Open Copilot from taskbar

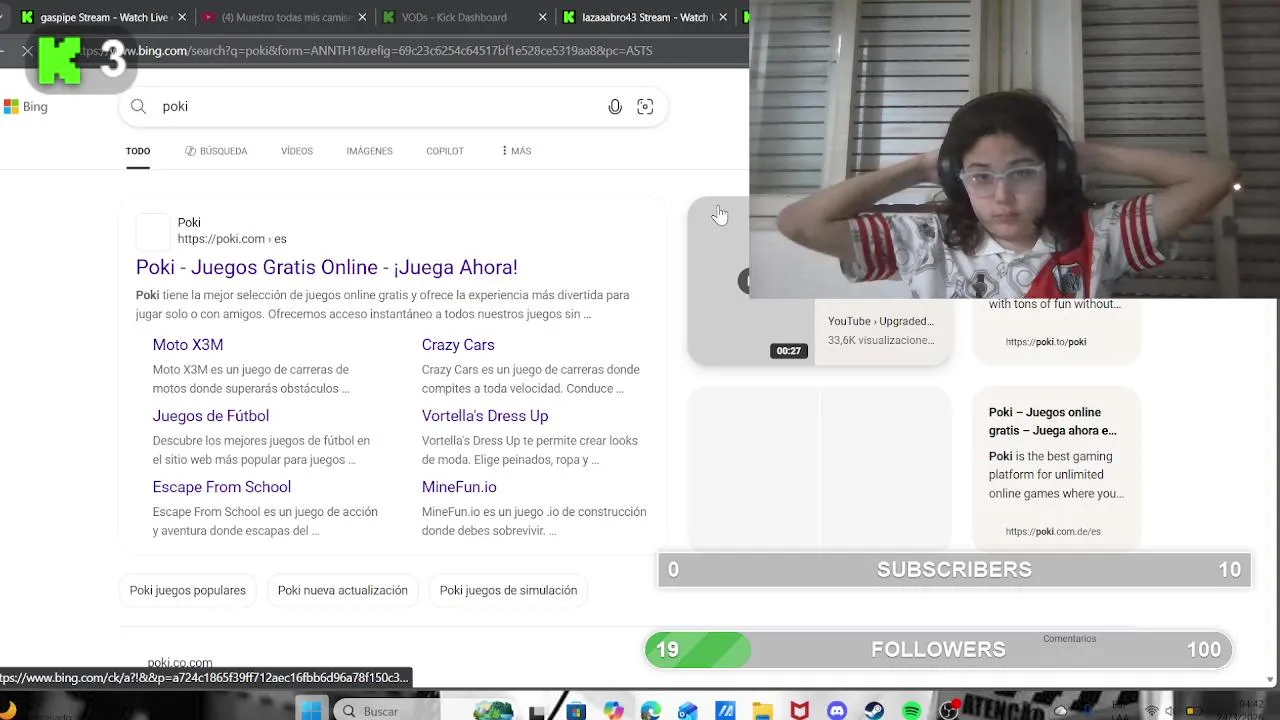pos(613,711)
